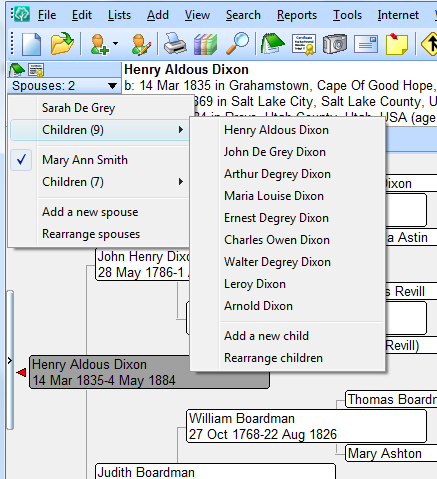Select William Boardman pedigree box

point(306,426)
